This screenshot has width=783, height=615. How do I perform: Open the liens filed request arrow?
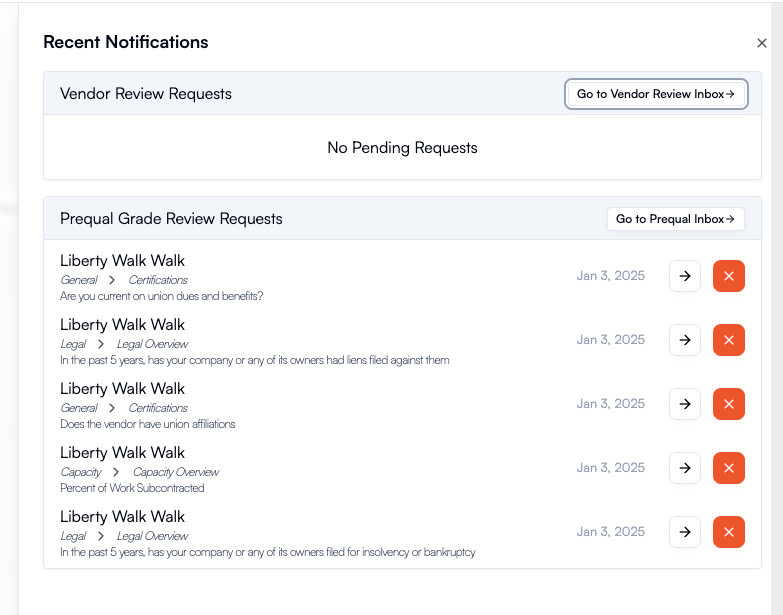tap(685, 340)
